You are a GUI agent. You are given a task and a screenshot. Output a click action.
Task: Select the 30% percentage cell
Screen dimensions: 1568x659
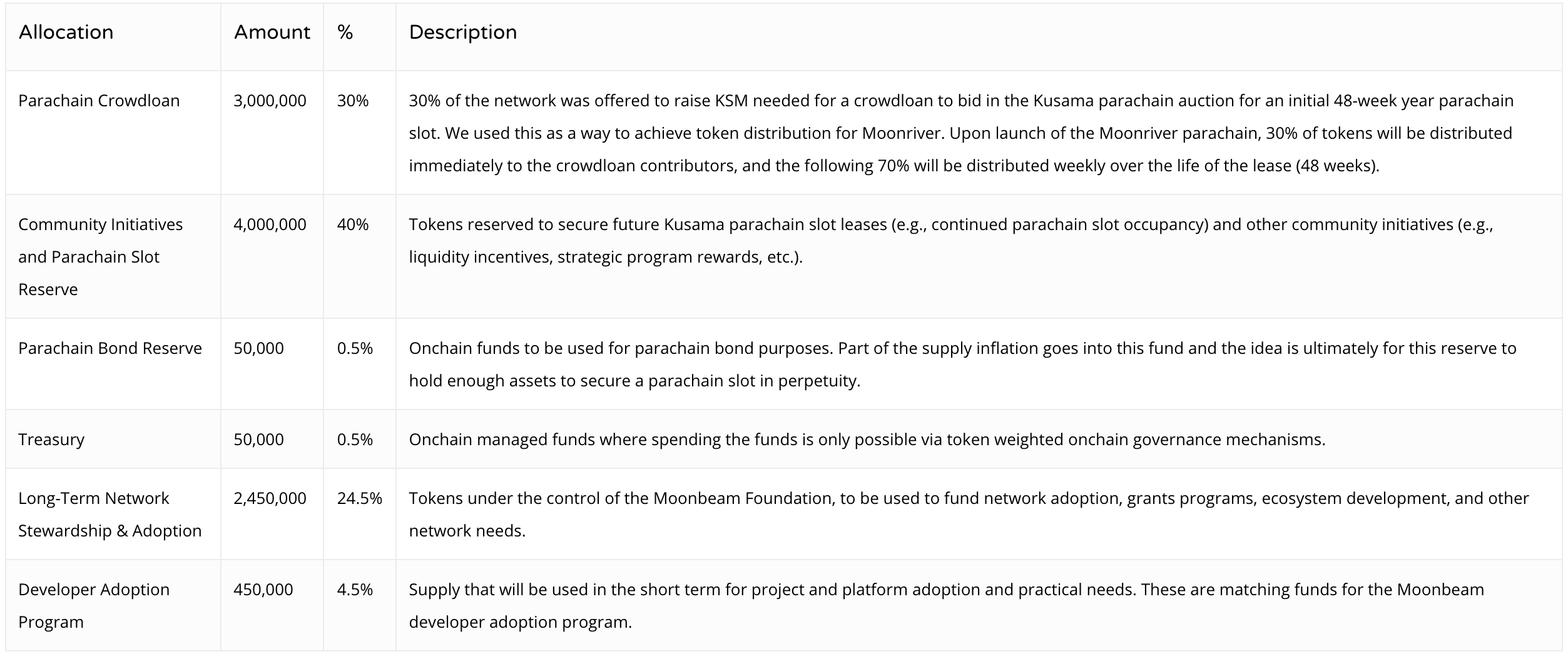click(x=352, y=101)
